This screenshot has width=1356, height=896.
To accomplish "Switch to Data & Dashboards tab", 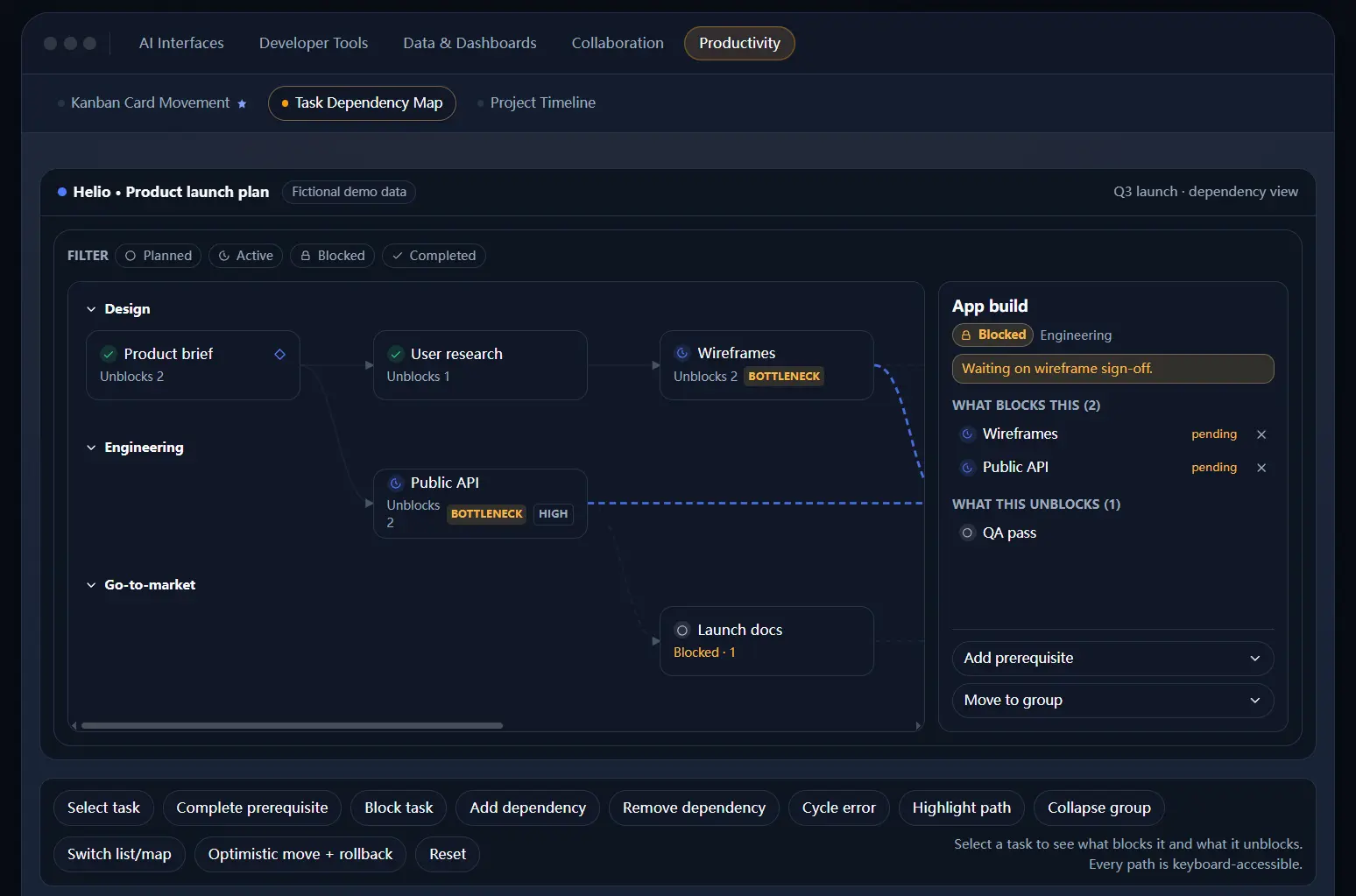I will (x=470, y=44).
